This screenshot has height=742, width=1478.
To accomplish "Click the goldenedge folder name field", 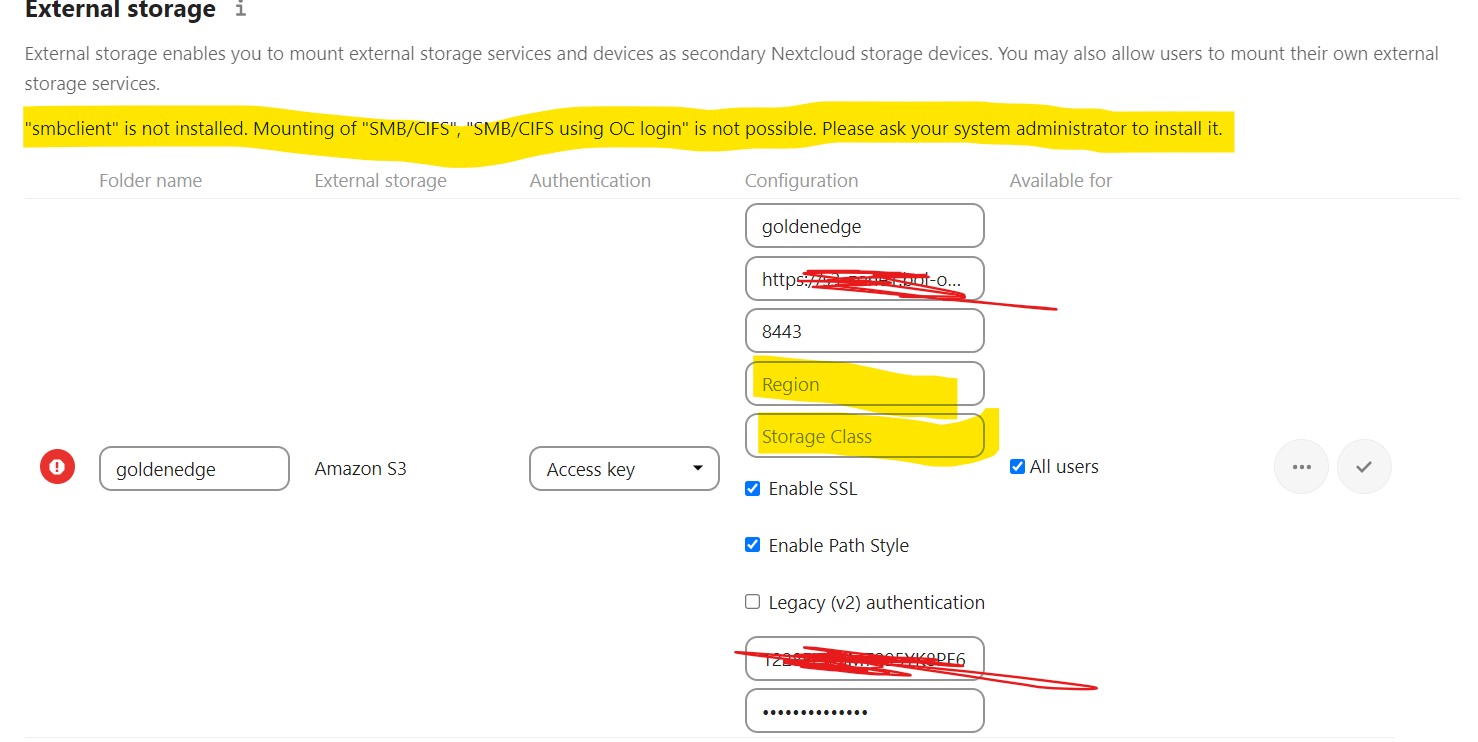I will pos(194,469).
